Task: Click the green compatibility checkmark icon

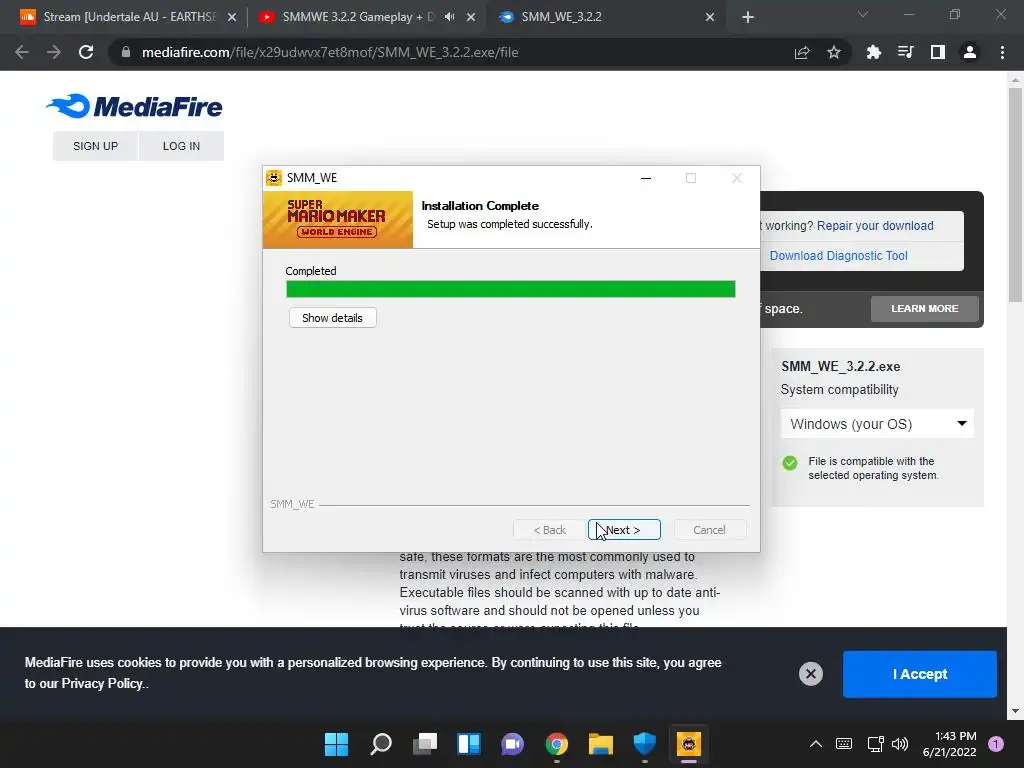Action: point(790,463)
